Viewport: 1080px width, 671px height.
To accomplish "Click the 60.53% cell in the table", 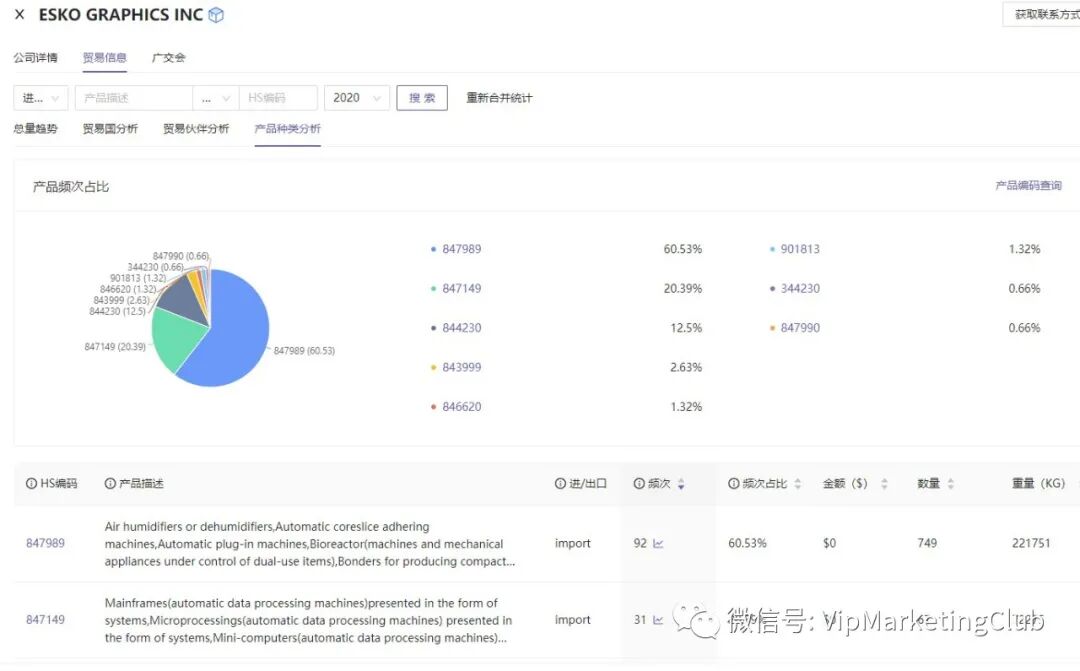I will click(x=747, y=543).
